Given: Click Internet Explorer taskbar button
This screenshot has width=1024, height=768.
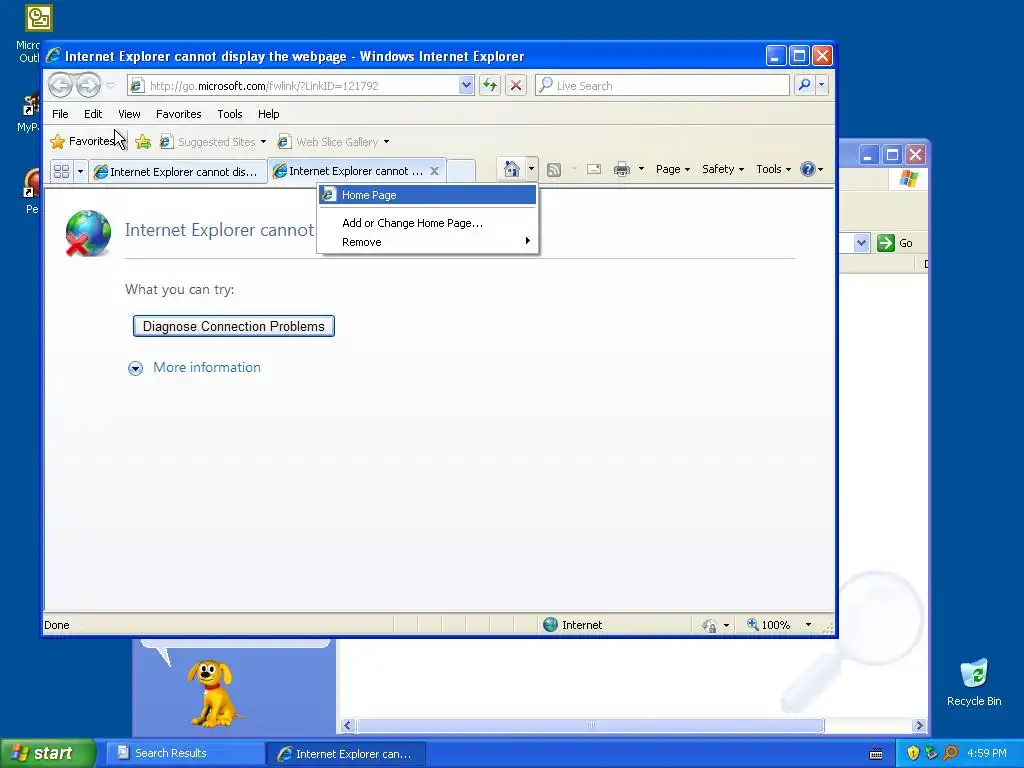Looking at the screenshot, I should 346,754.
